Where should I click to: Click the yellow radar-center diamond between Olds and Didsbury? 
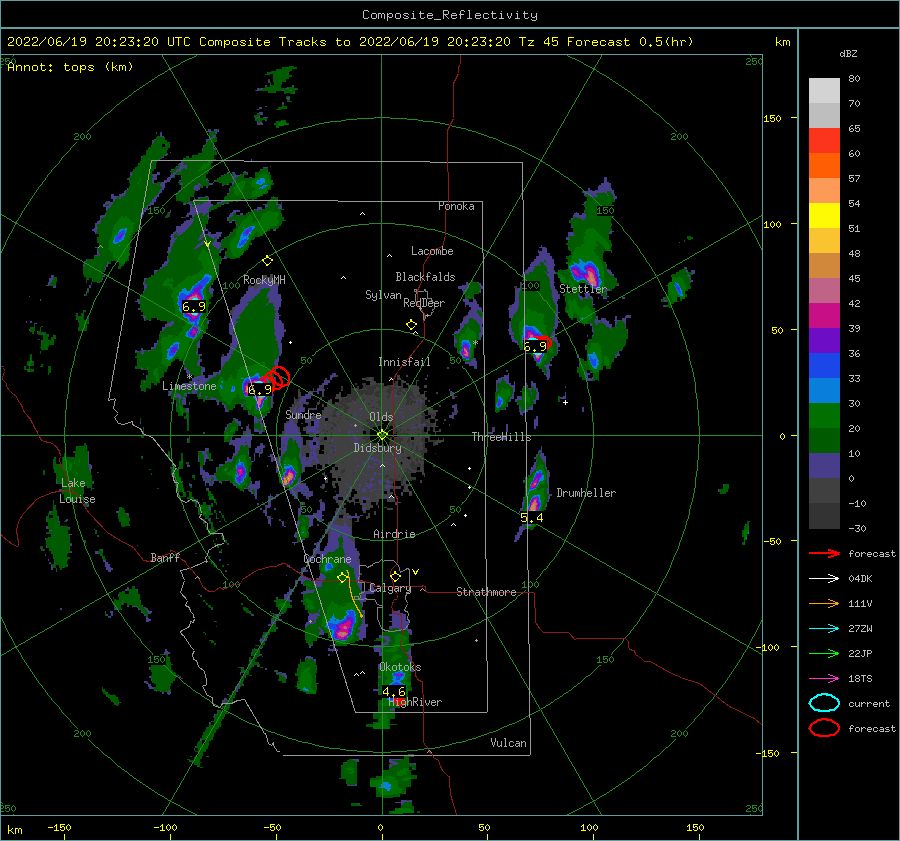coord(382,435)
